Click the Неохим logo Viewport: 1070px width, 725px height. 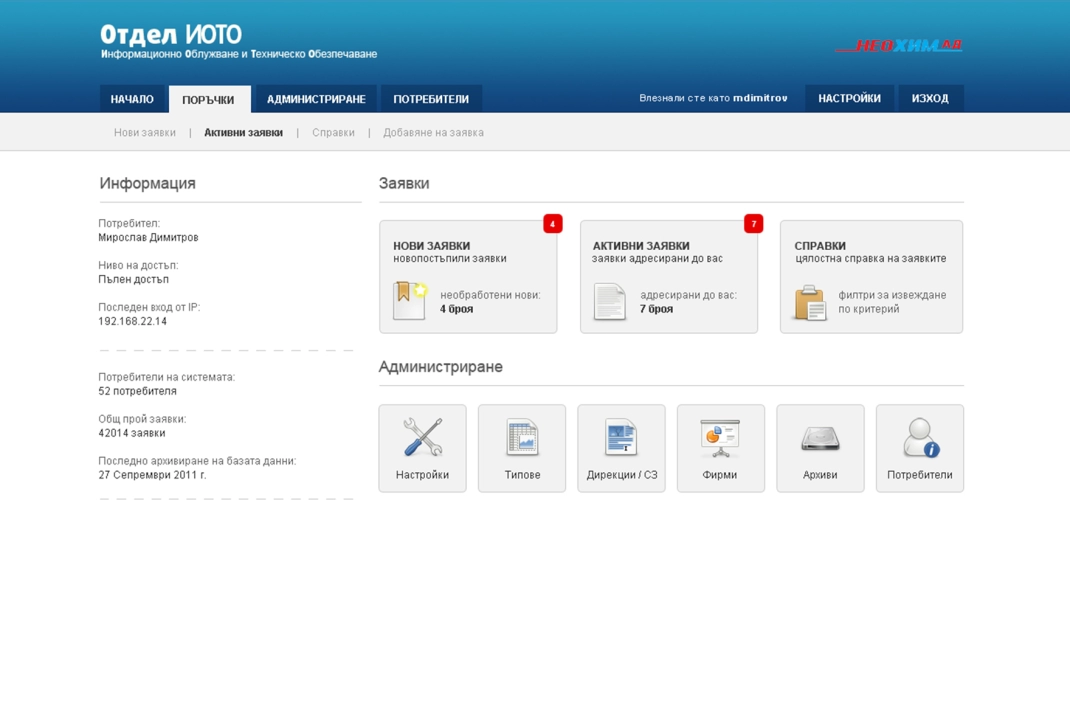coord(898,46)
